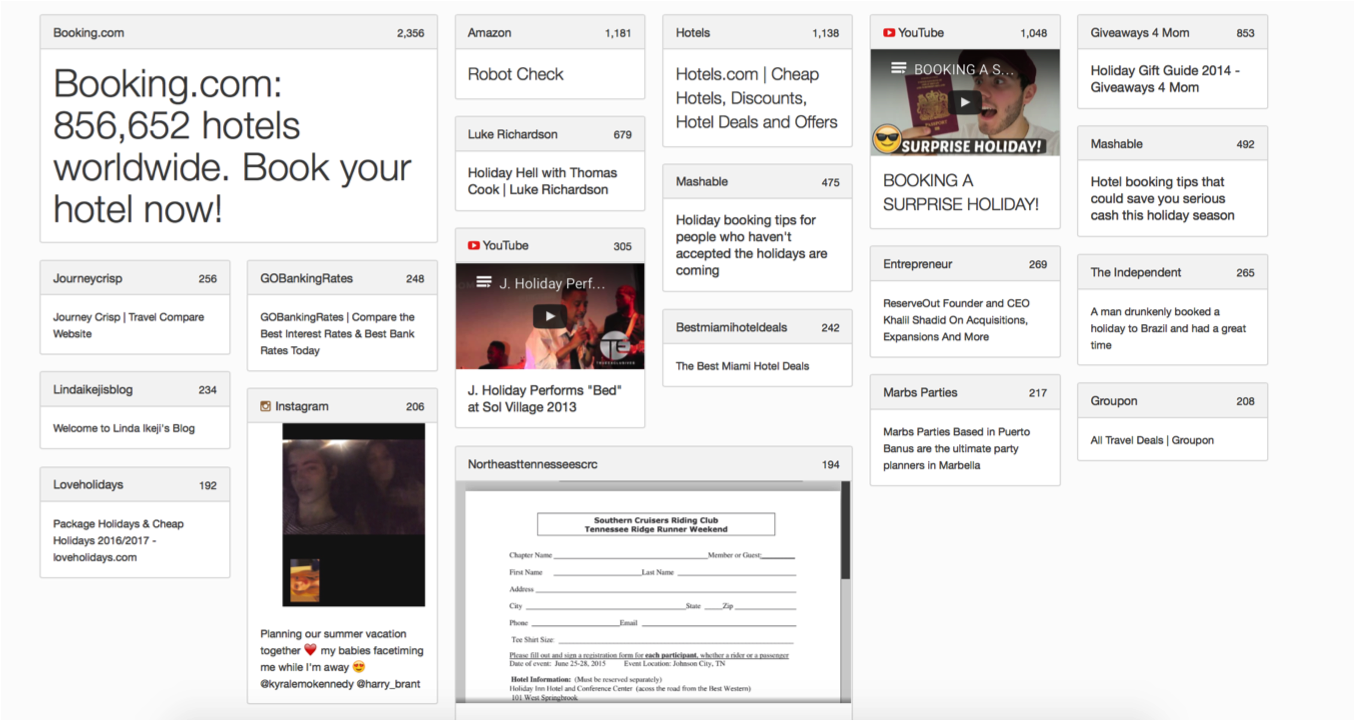Play the BOOKING A SURPRISE HOLIDAY video
This screenshot has height=721, width=1355.
[x=964, y=102]
